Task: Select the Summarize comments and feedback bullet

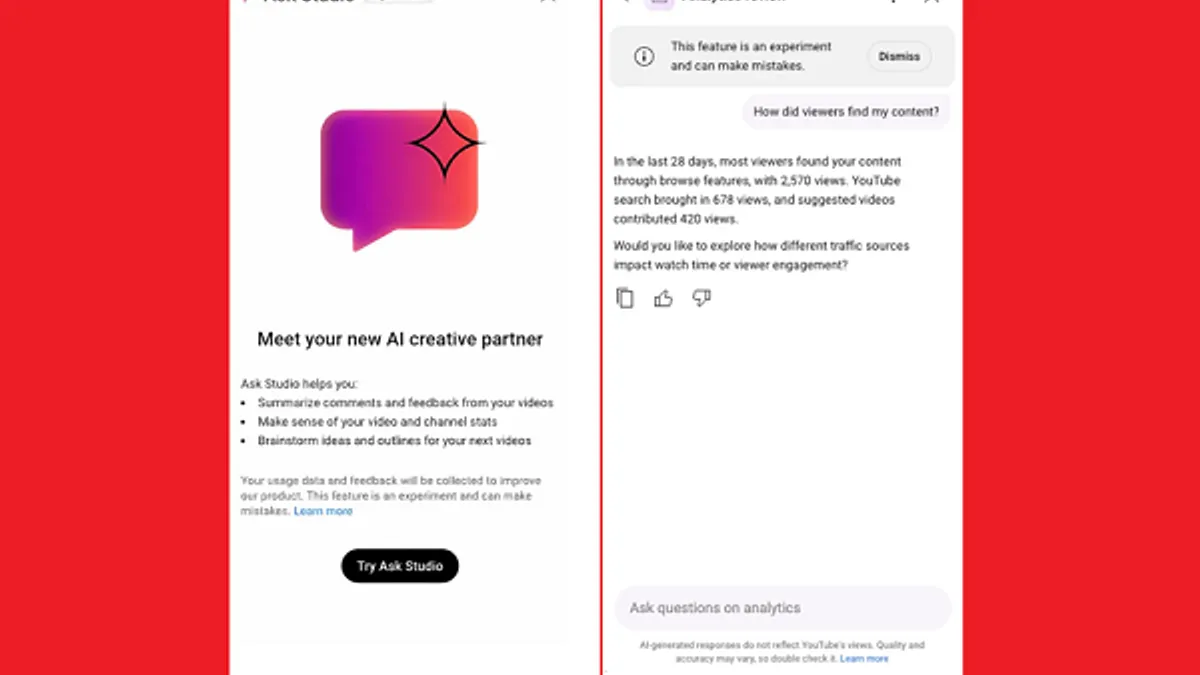Action: tap(405, 403)
